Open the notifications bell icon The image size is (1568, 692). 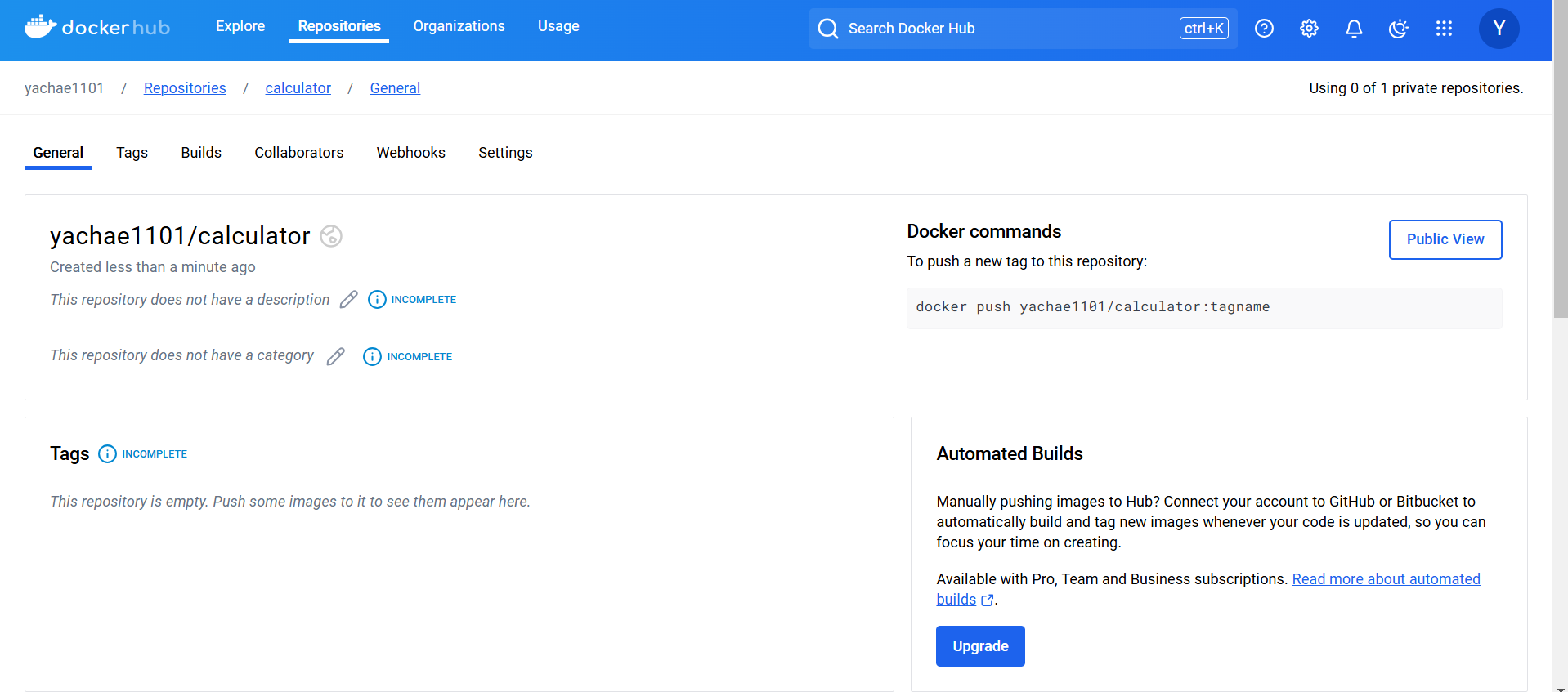(x=1354, y=29)
